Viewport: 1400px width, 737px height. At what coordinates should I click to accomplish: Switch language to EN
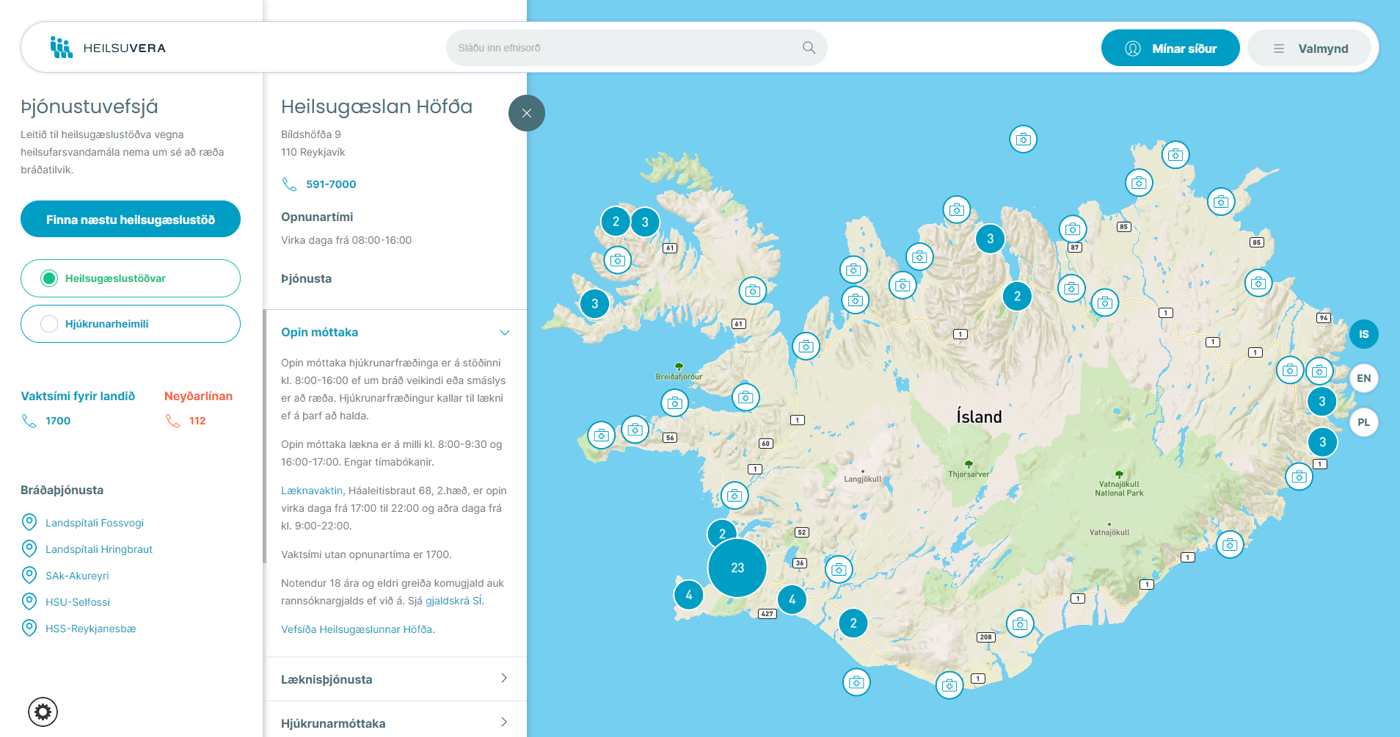1363,378
